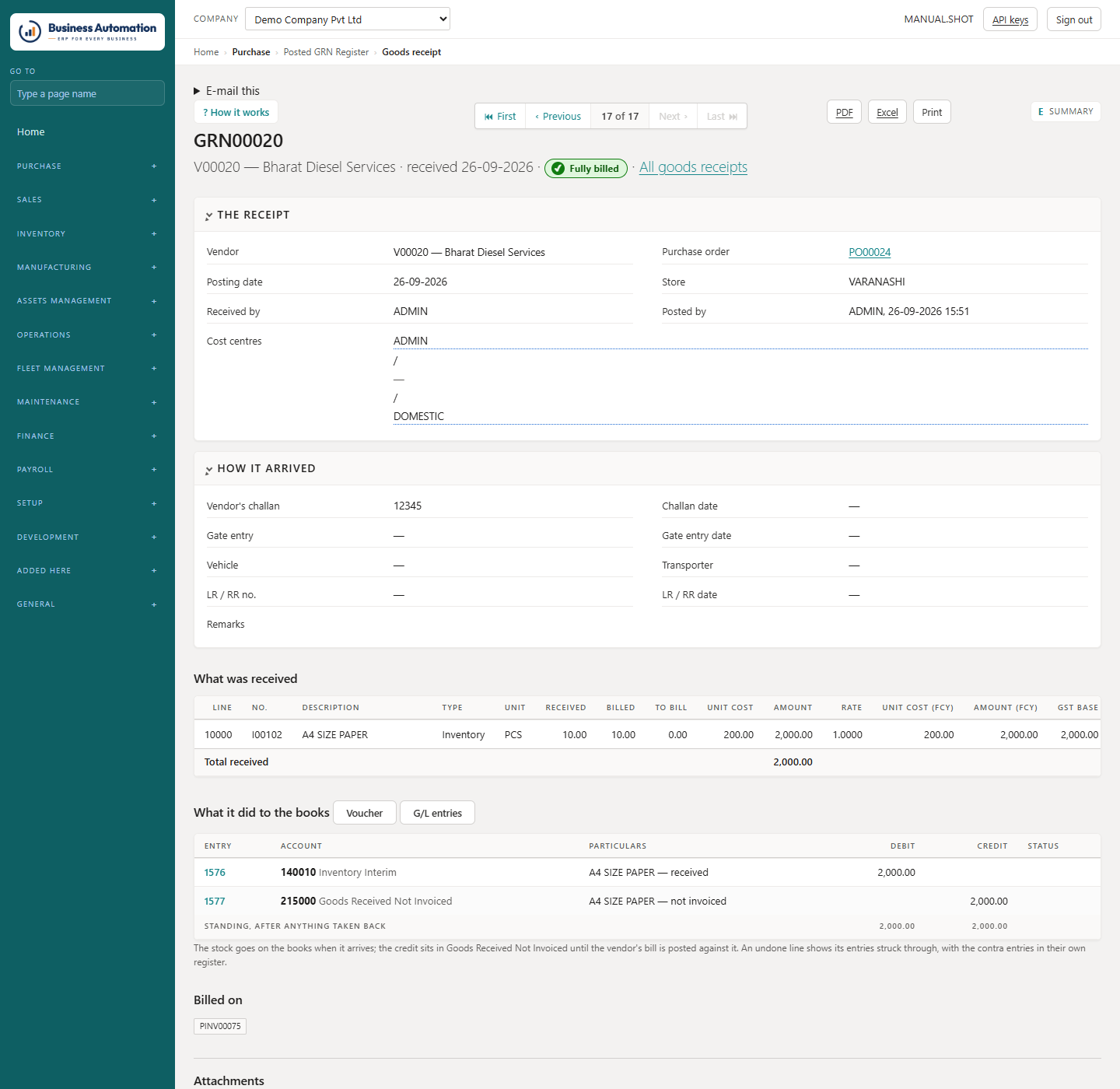The image size is (1120, 1089).
Task: Export the receipt as PDF
Action: coord(844,112)
